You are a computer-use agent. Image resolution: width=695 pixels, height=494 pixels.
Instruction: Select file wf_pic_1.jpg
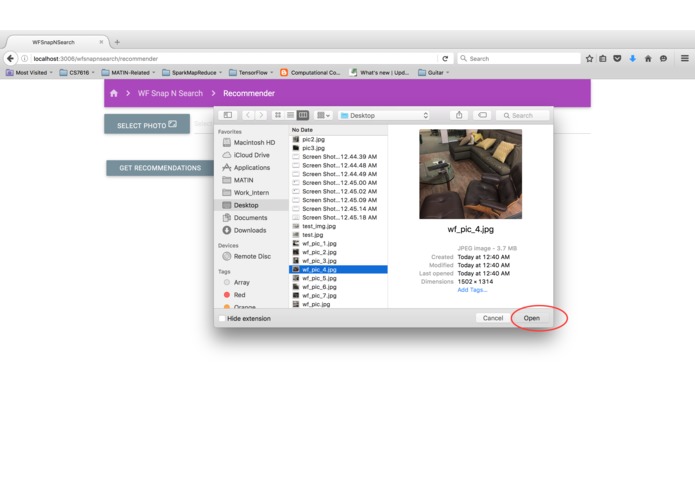click(x=338, y=243)
